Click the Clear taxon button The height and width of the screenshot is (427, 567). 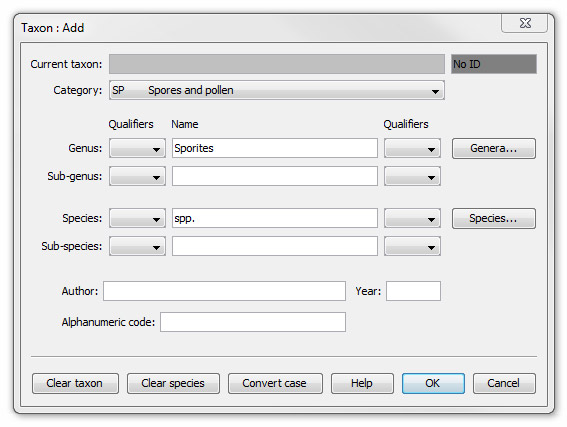point(75,383)
